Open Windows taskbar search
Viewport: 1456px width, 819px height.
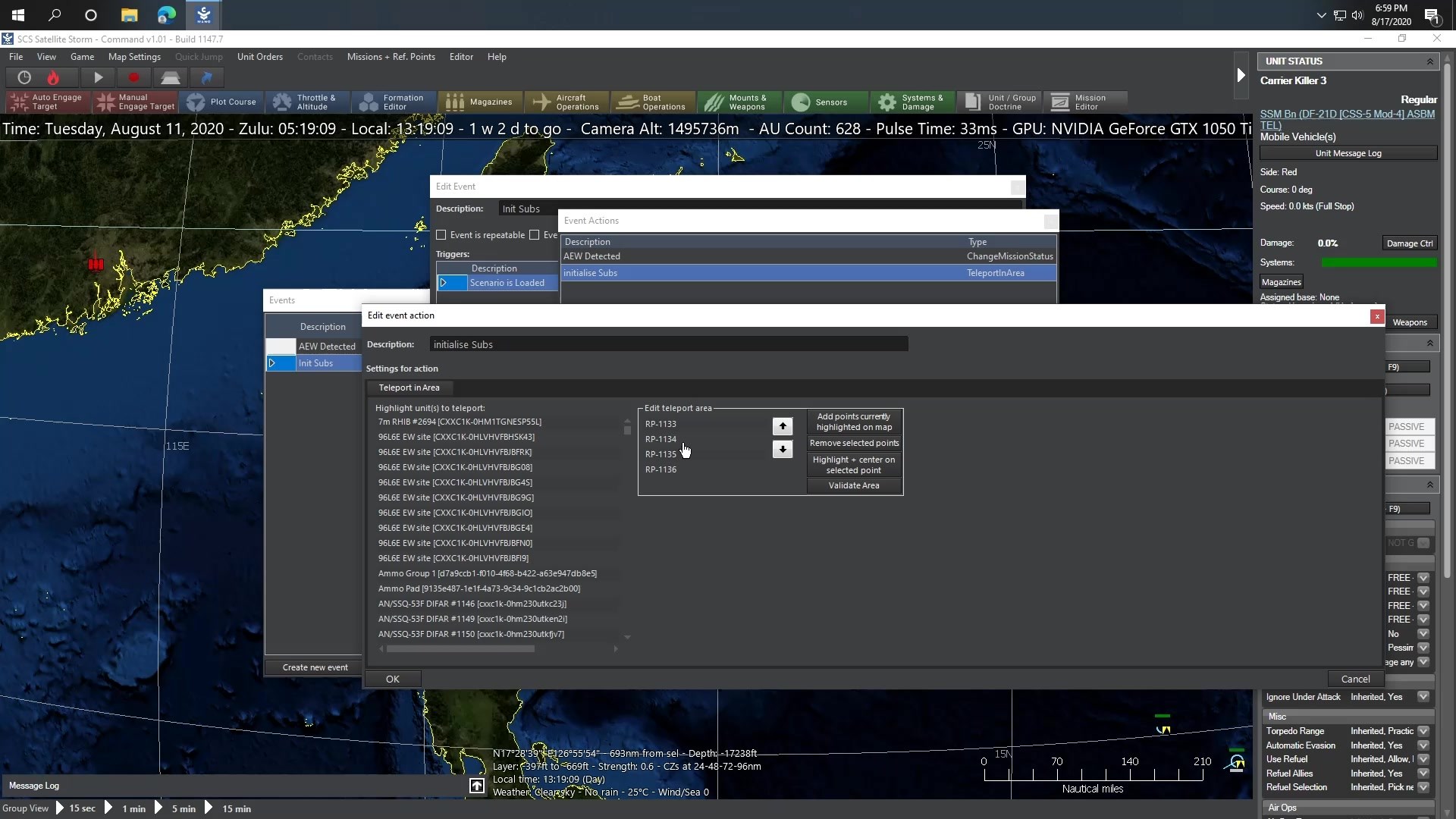pos(55,14)
